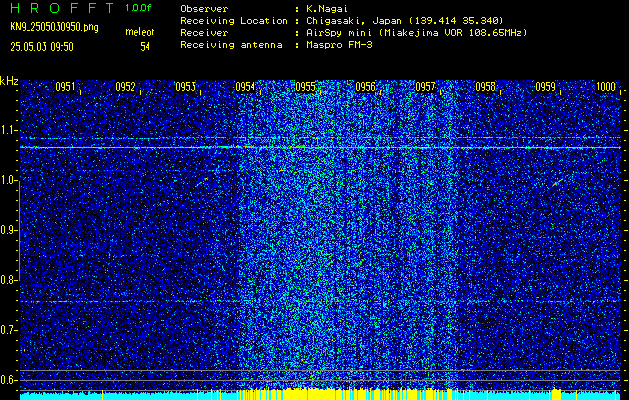Select the 0.6 frequency axis label
This screenshot has height=400, width=629.
point(9,380)
